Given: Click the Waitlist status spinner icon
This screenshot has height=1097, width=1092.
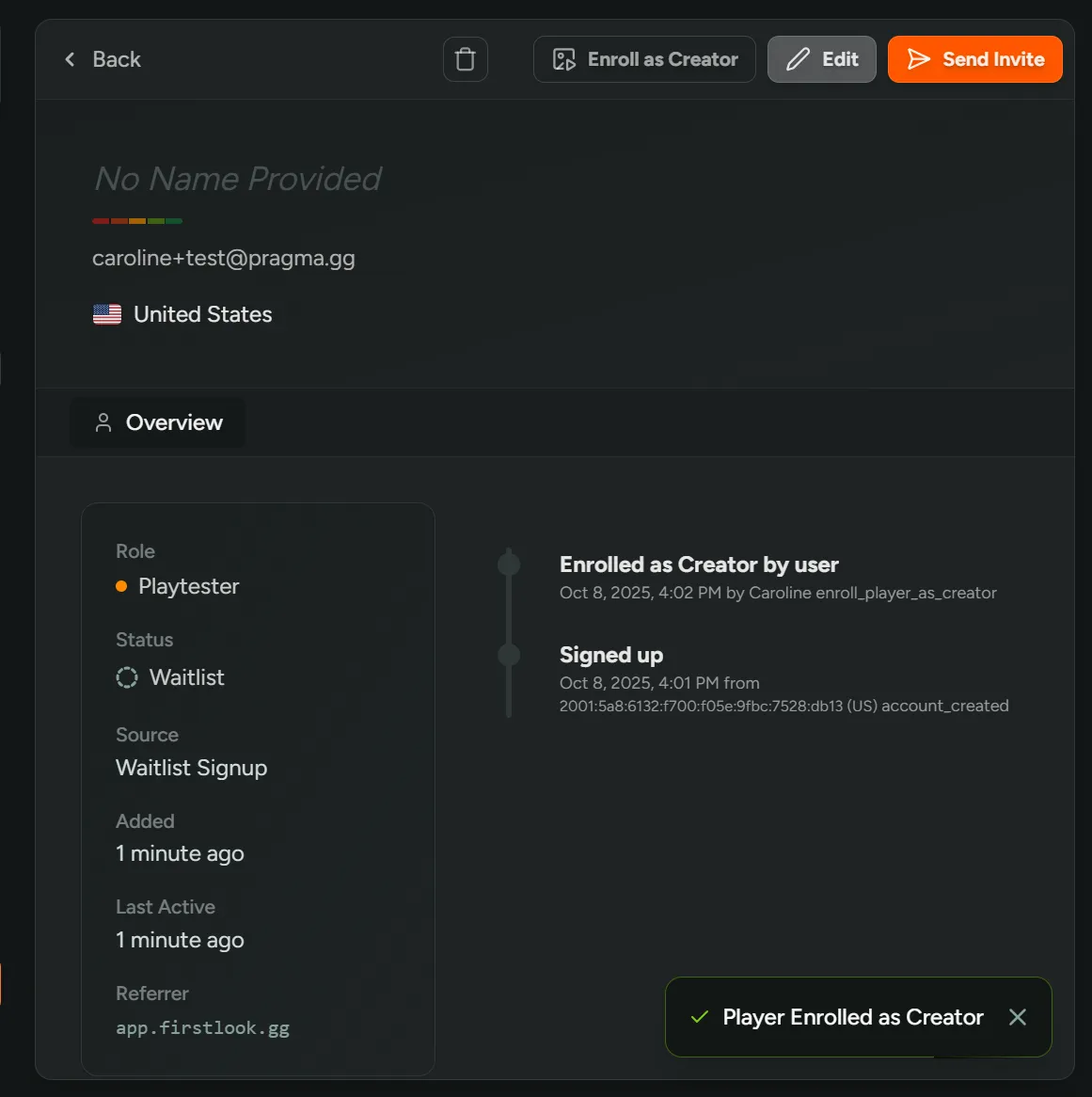Looking at the screenshot, I should click(x=126, y=677).
